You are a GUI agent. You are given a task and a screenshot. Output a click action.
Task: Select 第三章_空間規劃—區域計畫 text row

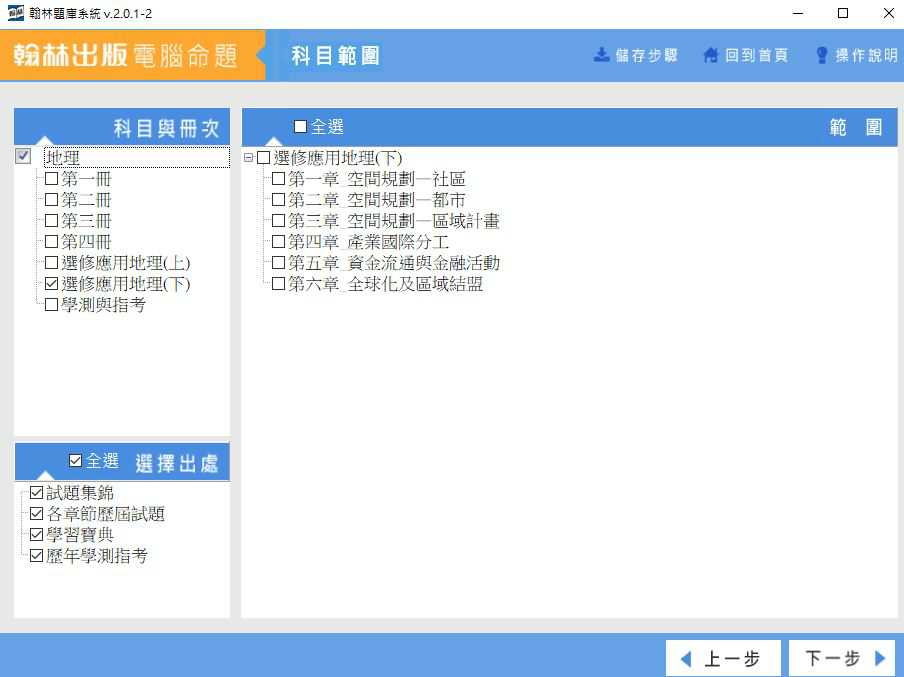(394, 221)
